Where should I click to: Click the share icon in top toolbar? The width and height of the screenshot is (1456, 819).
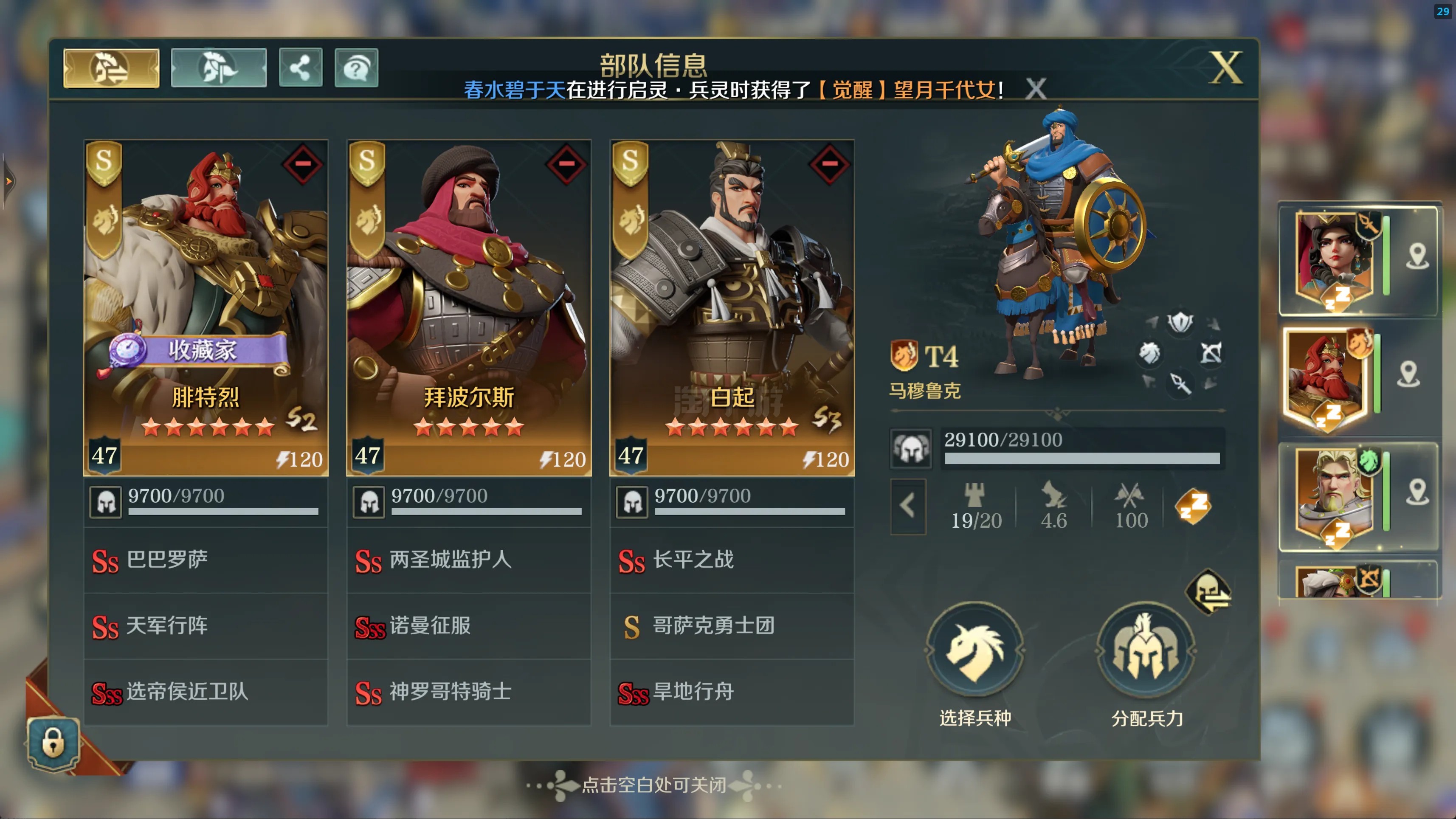(300, 68)
